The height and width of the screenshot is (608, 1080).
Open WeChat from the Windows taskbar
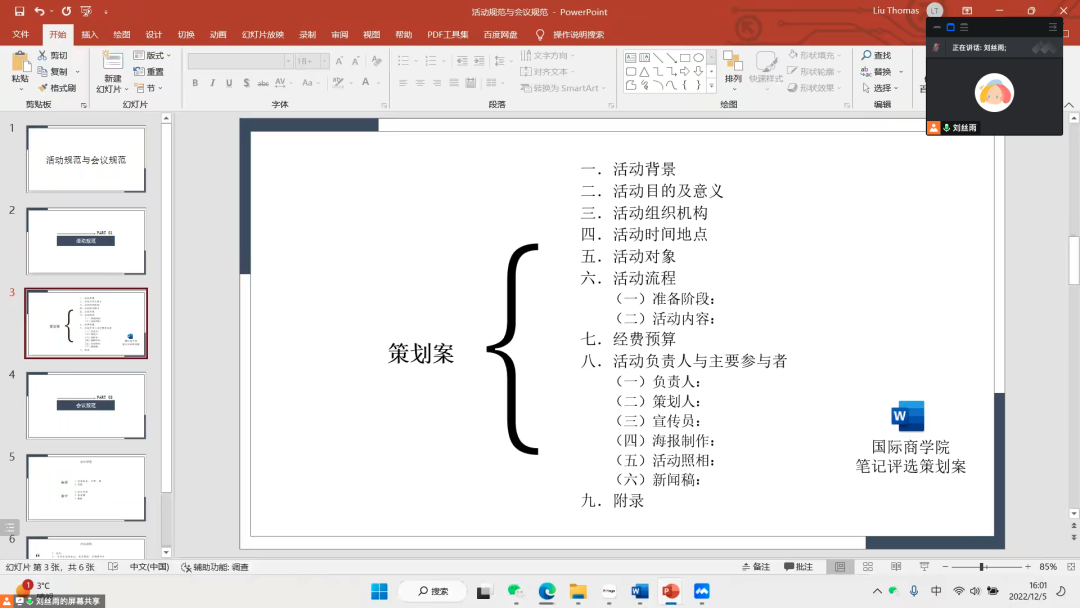[516, 591]
